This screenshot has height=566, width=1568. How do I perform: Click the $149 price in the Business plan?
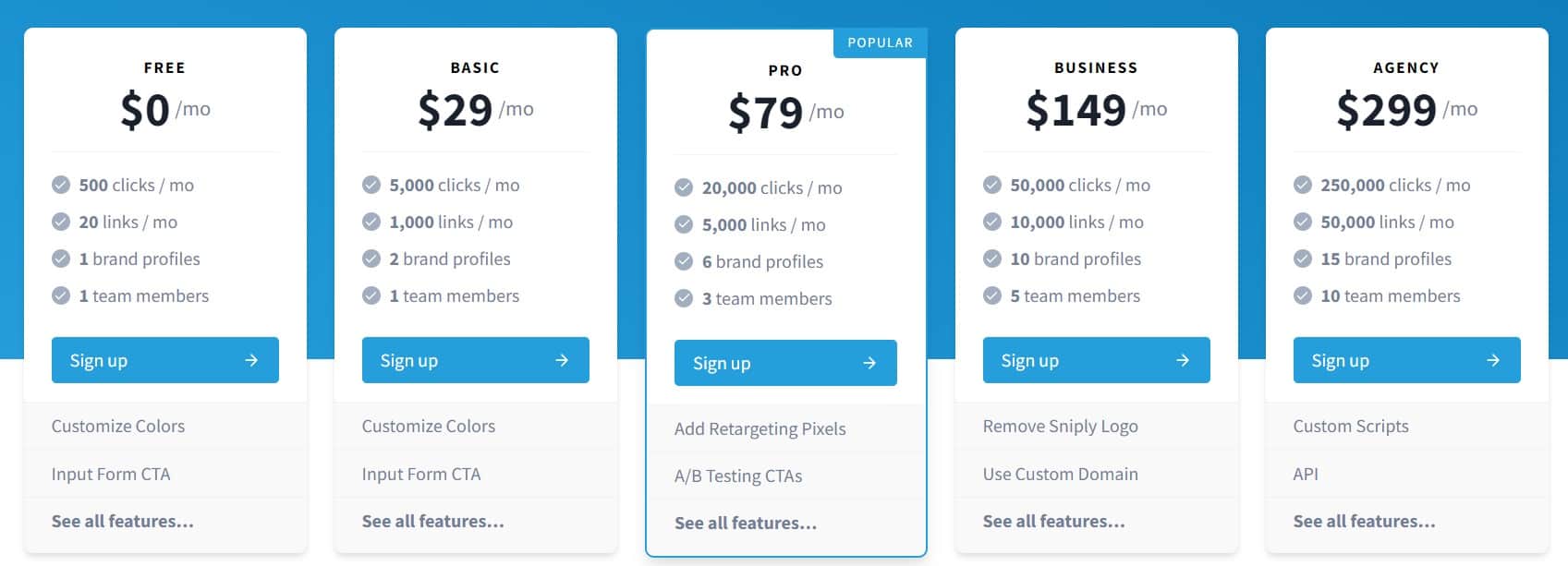(1074, 108)
